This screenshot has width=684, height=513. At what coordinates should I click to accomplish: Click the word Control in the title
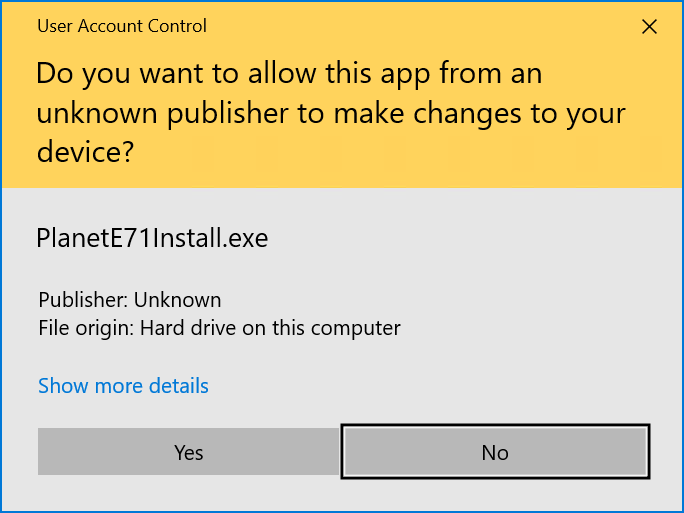point(177,26)
